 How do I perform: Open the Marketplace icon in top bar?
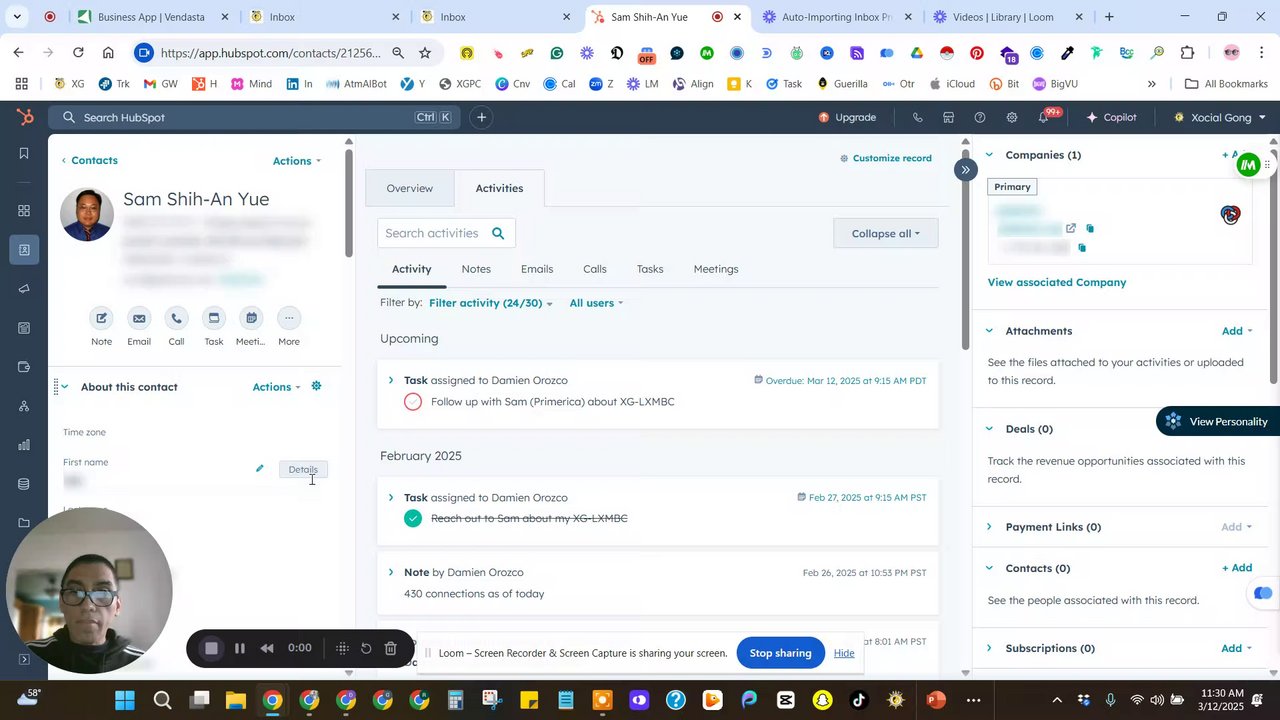(x=948, y=117)
